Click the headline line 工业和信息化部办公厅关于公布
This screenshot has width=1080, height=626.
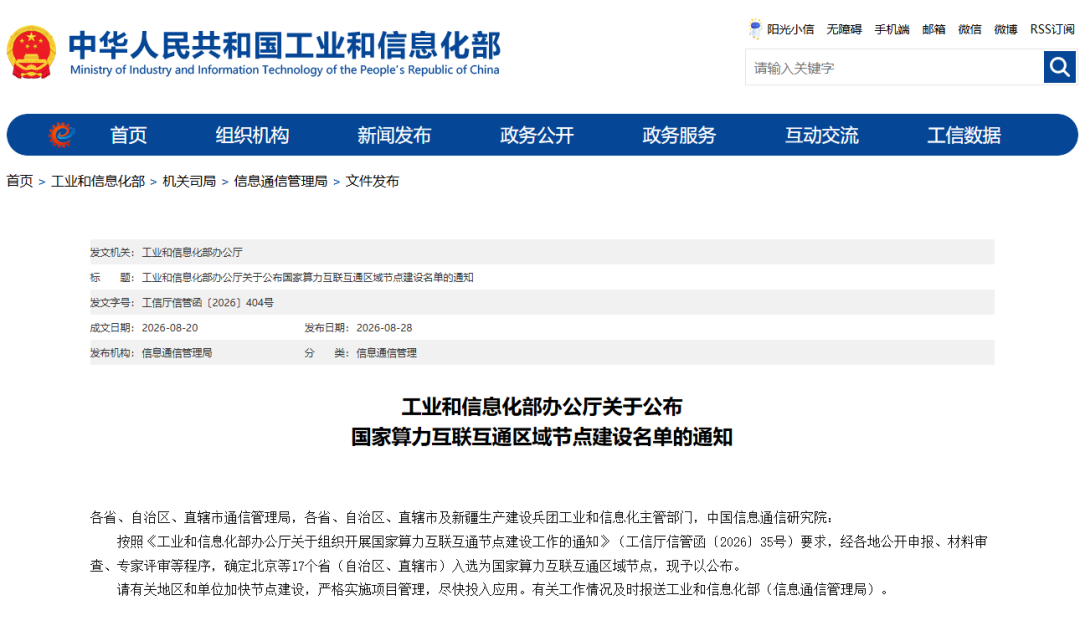click(541, 406)
